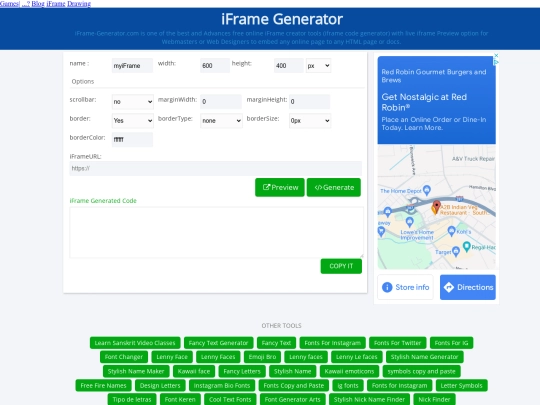Click The Home Depot map pin
This screenshot has height=405, width=540.
click(427, 190)
